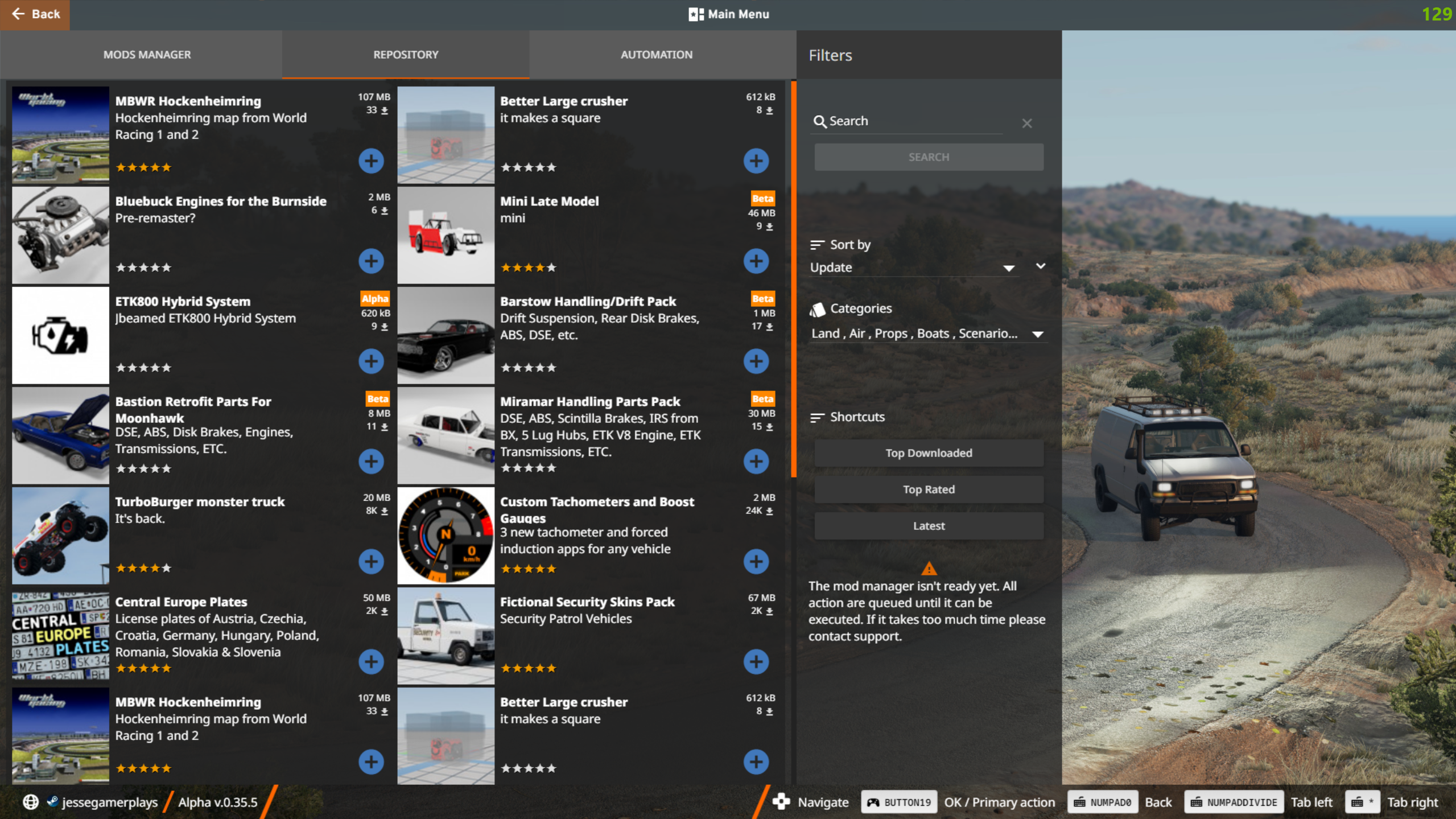This screenshot has height=819, width=1456.
Task: Open Mini Late Model thumbnail
Action: point(446,235)
